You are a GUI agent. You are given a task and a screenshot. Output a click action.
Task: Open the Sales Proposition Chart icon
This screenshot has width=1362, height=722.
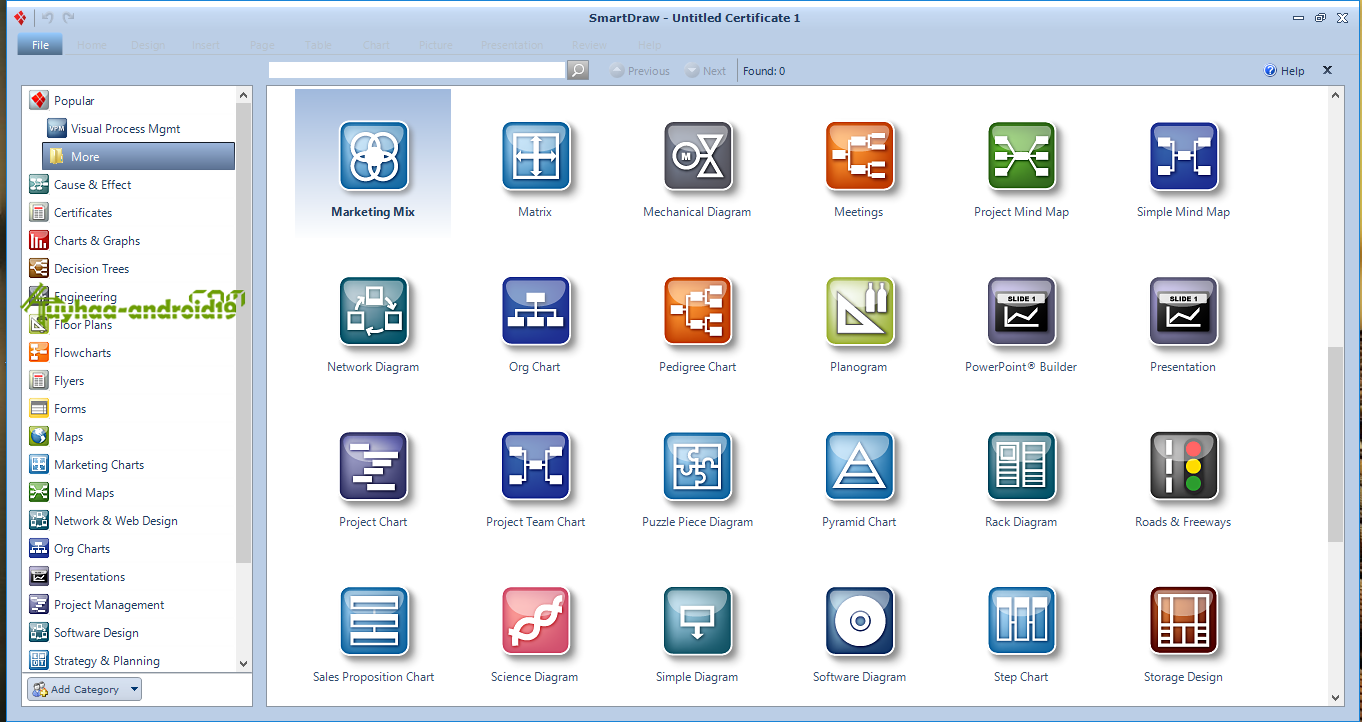click(x=373, y=621)
